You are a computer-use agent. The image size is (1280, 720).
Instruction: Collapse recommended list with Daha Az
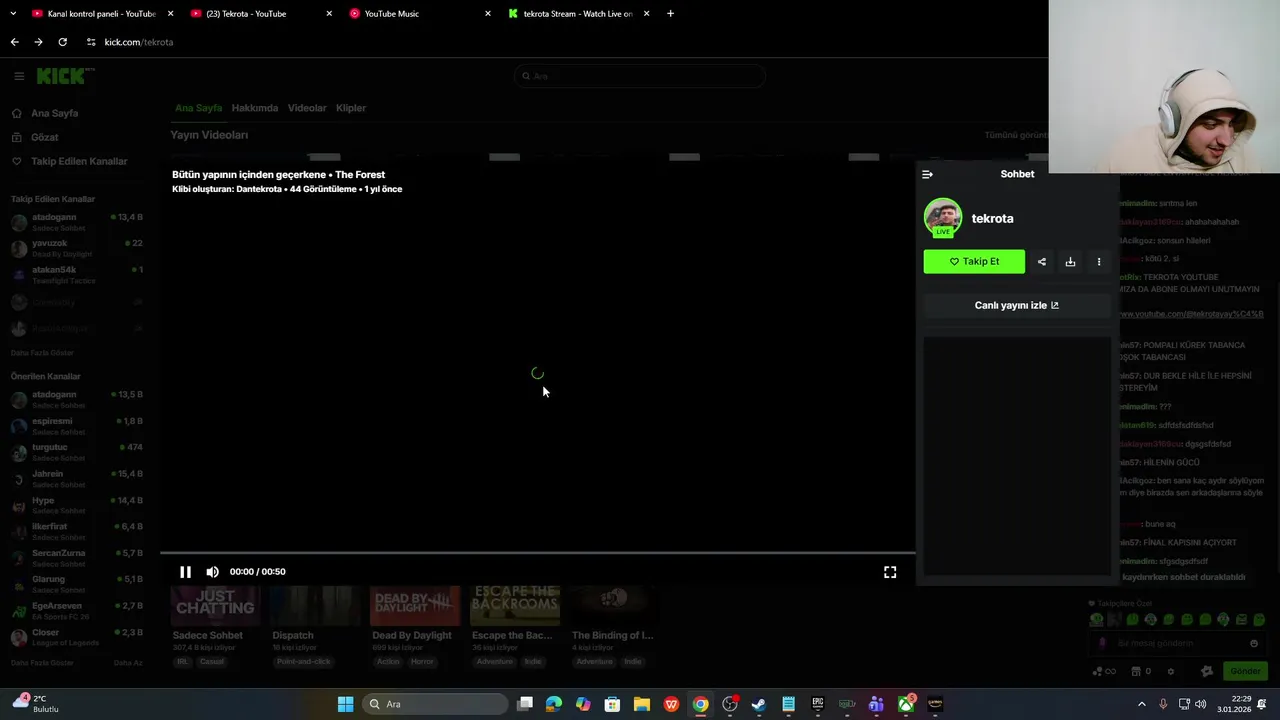[x=128, y=663]
